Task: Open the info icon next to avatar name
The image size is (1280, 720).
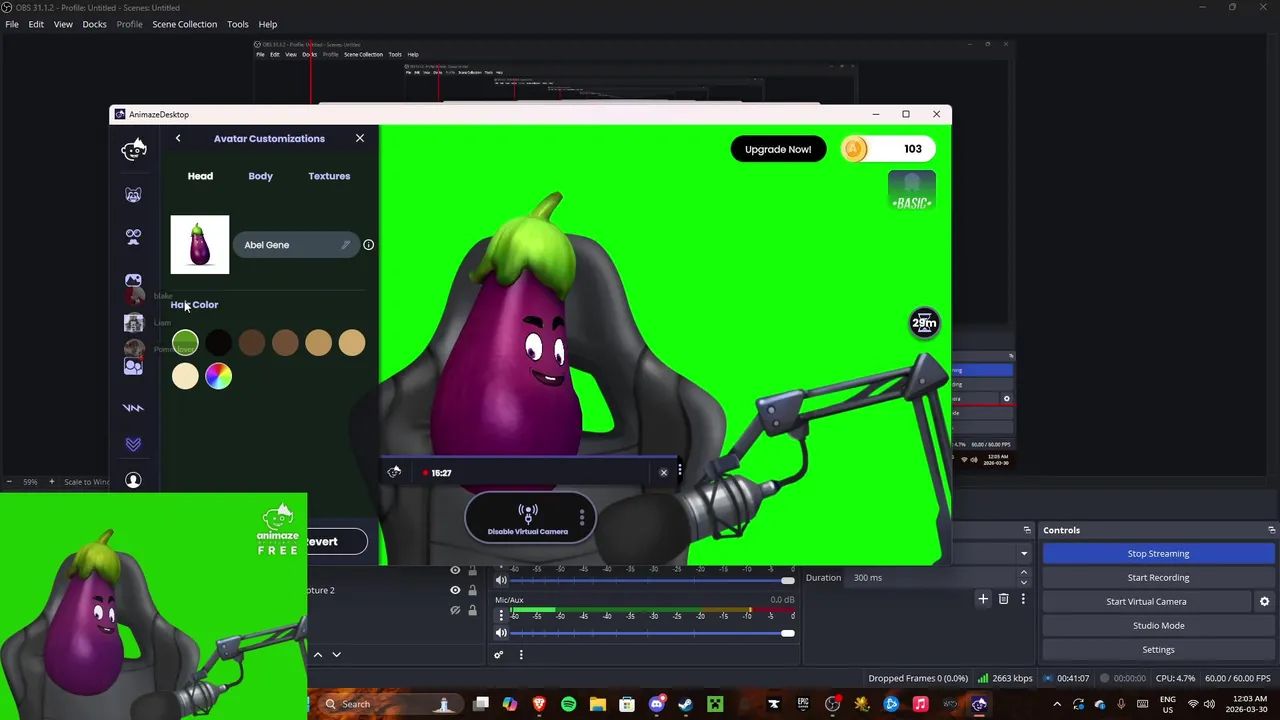Action: (x=368, y=245)
